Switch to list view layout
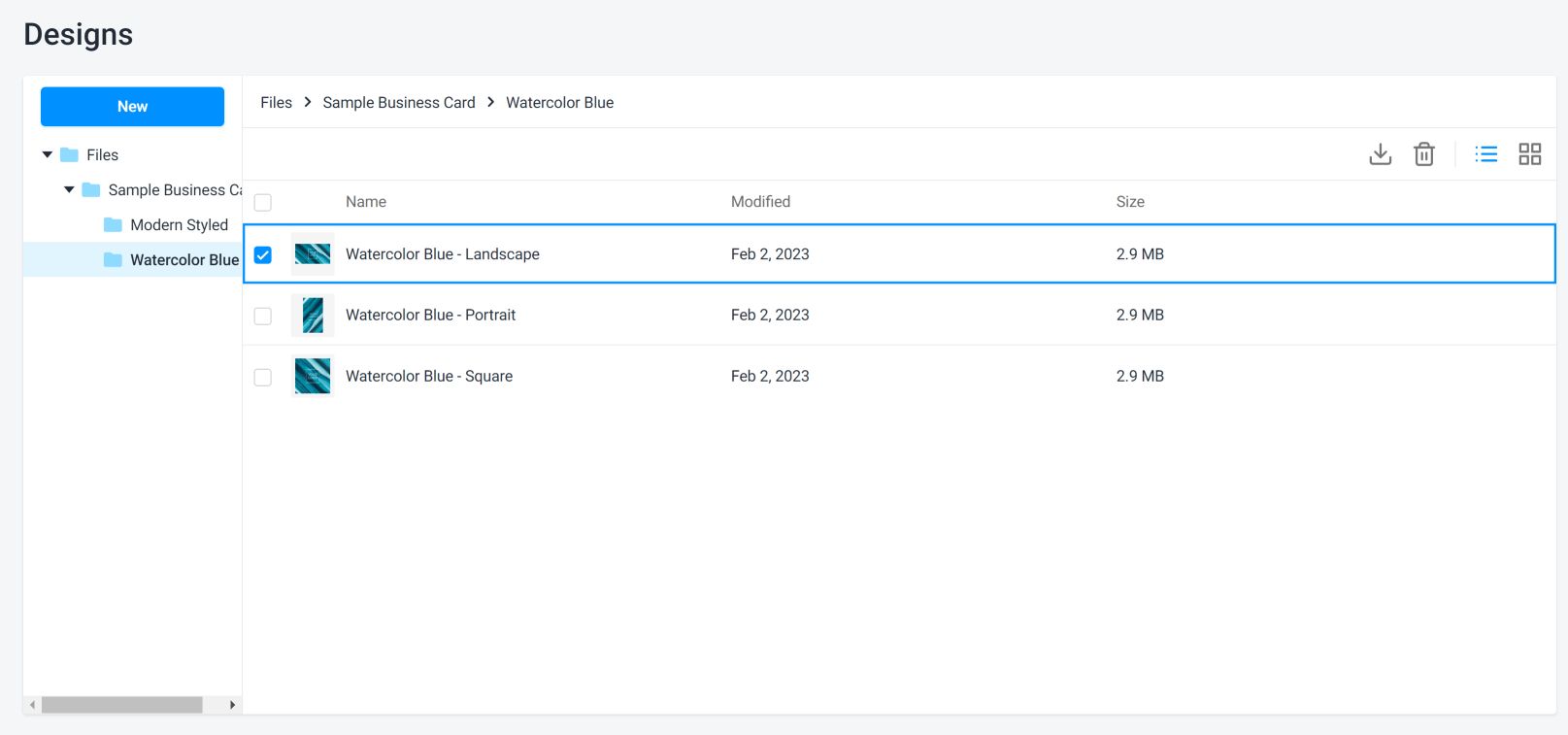Image resolution: width=1568 pixels, height=735 pixels. [x=1485, y=154]
